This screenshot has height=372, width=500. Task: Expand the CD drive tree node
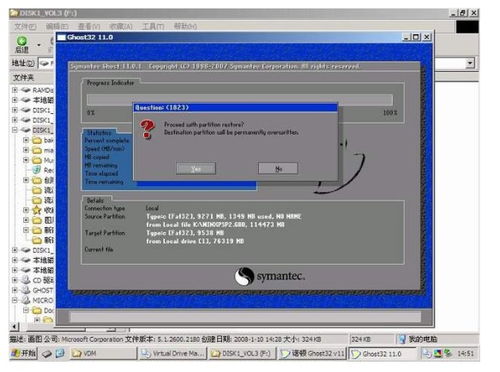(15, 280)
